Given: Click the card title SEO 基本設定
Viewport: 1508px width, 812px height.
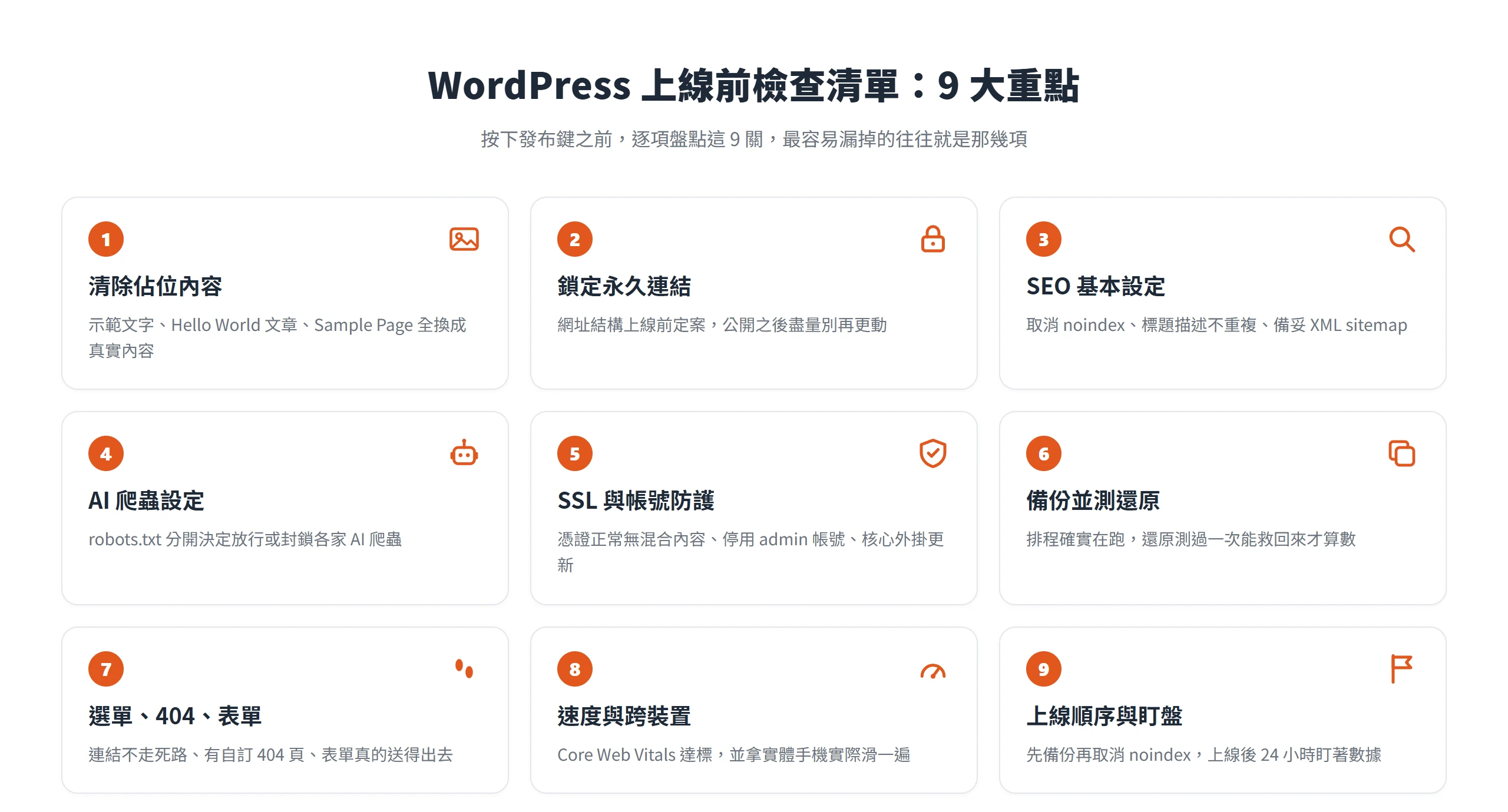Looking at the screenshot, I should point(1096,286).
